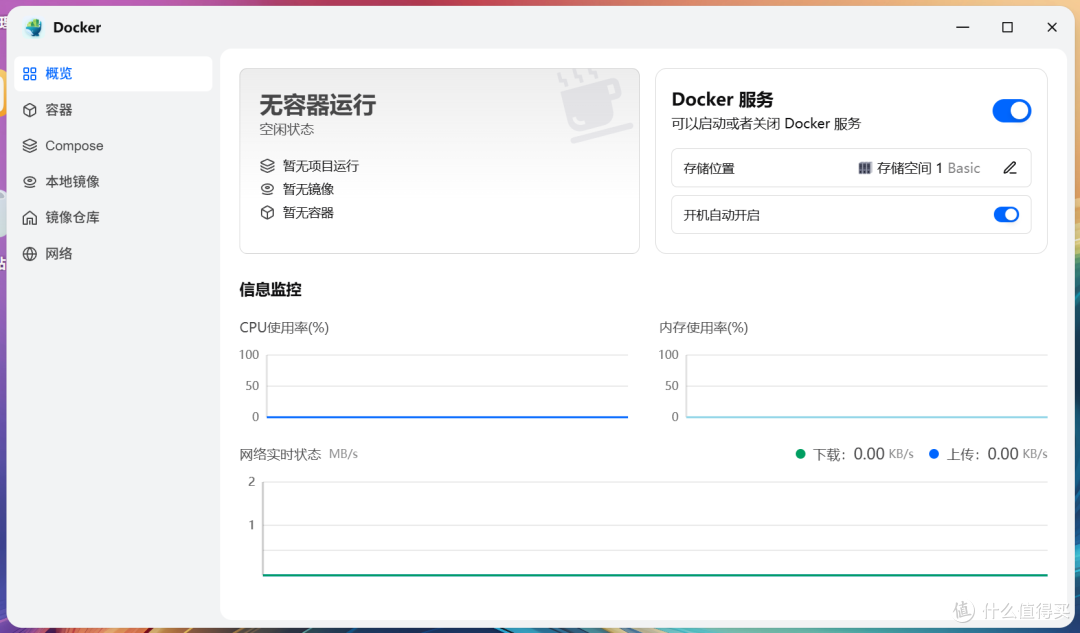The image size is (1080, 633).
Task: Click the 信息监控 section heading
Action: pyautogui.click(x=271, y=289)
